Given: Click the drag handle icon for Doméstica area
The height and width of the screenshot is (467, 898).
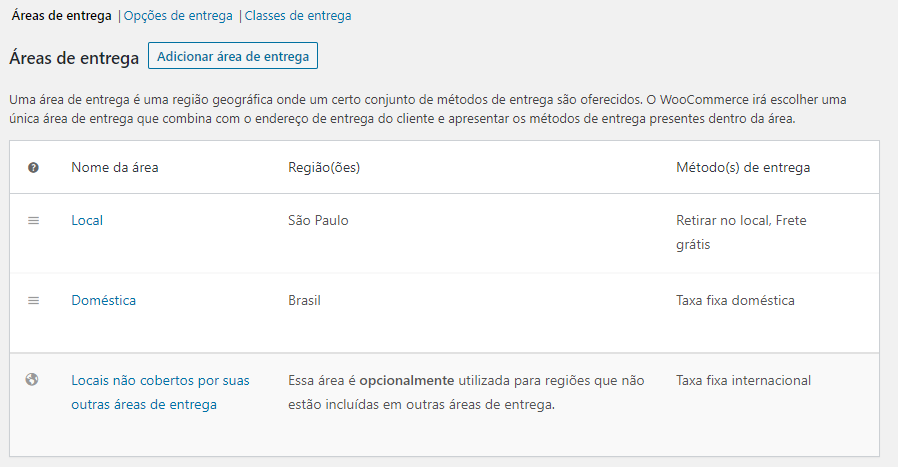Looking at the screenshot, I should click(x=34, y=301).
